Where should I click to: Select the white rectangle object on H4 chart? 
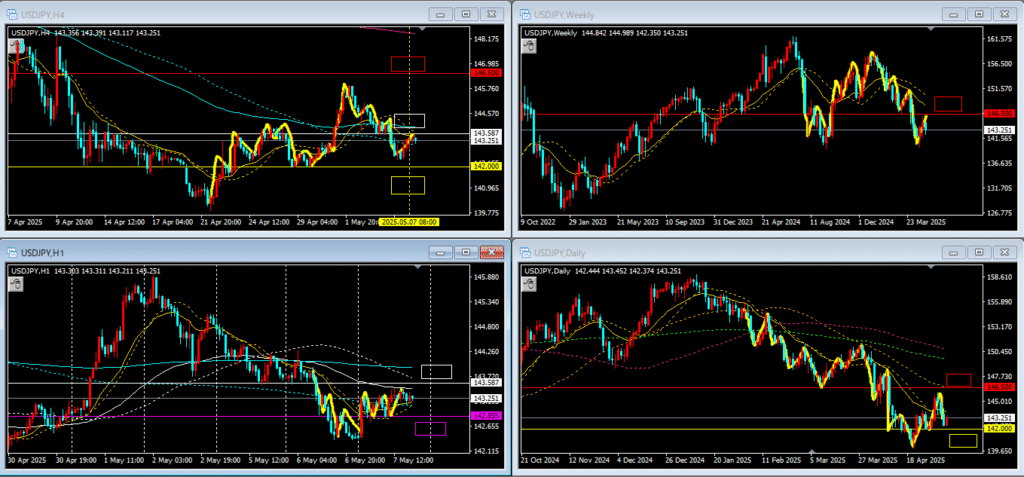[409, 121]
